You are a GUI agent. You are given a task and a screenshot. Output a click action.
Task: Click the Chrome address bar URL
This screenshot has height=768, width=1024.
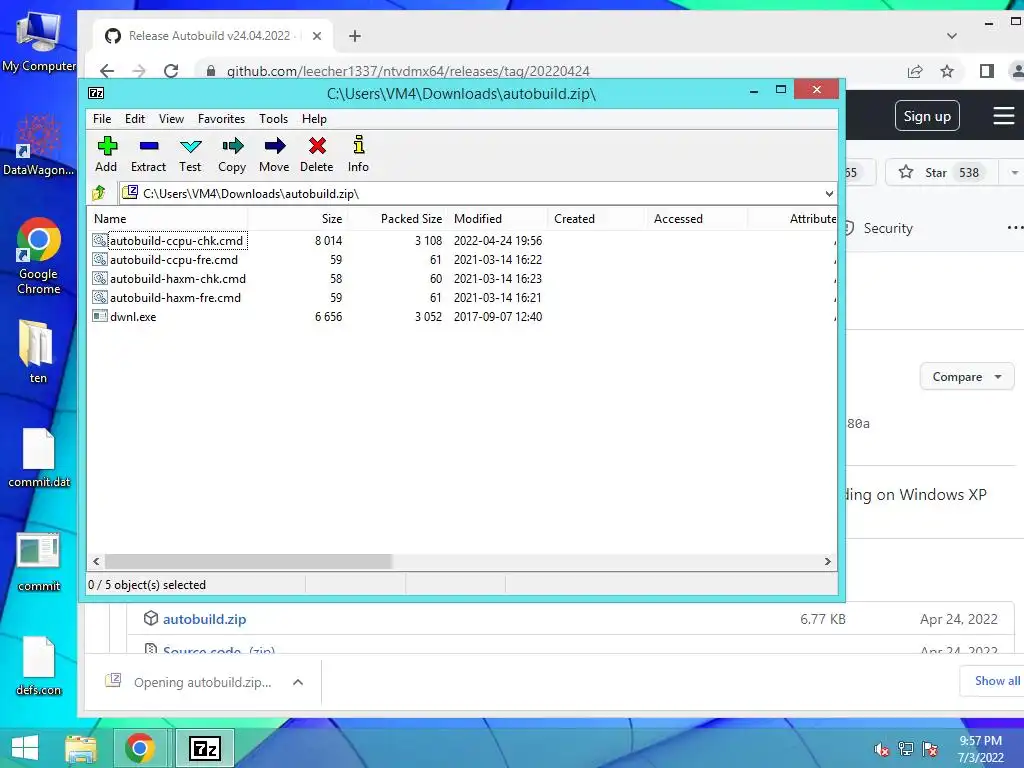(408, 71)
